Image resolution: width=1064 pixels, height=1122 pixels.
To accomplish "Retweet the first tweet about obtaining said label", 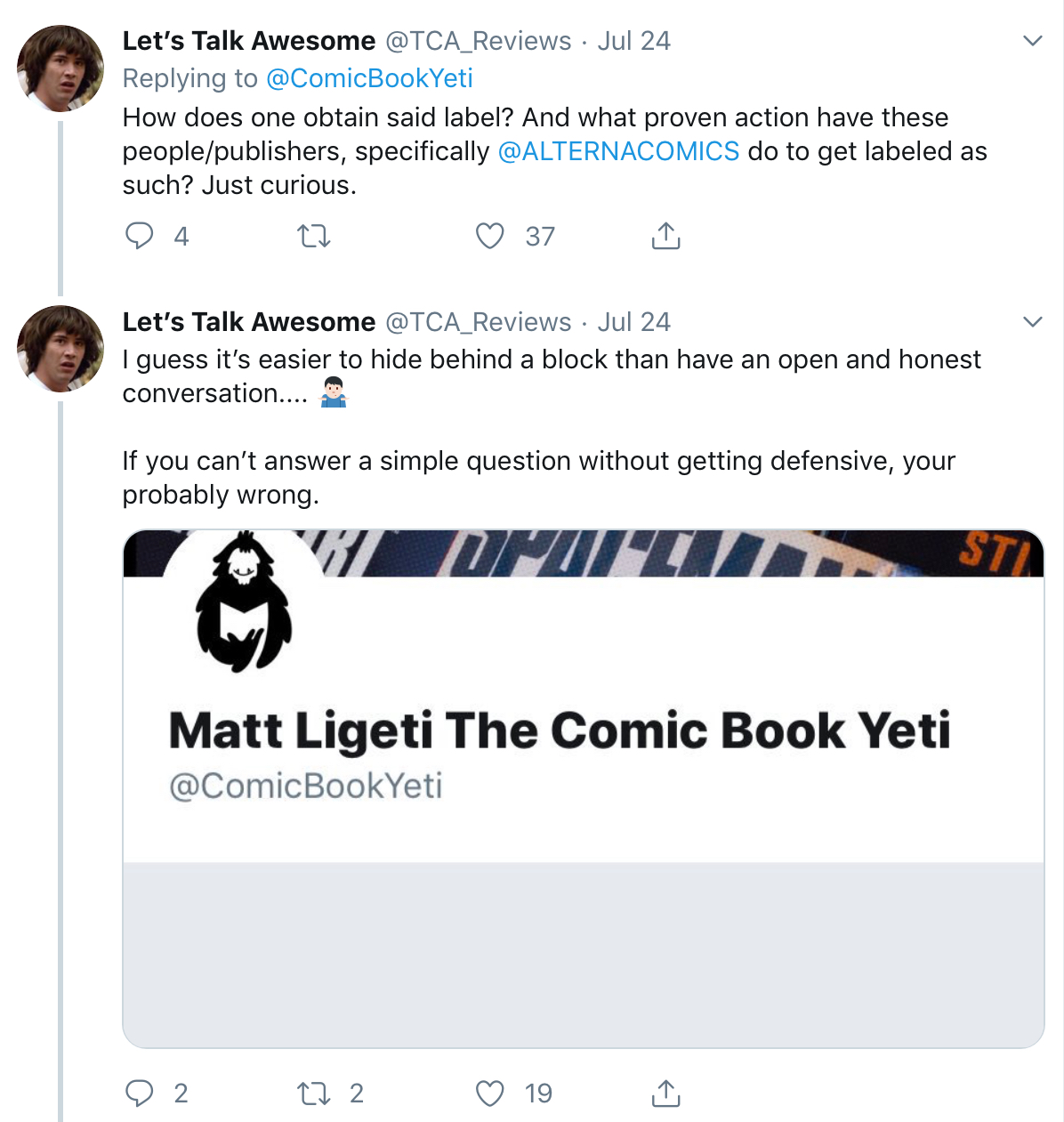I will point(313,236).
